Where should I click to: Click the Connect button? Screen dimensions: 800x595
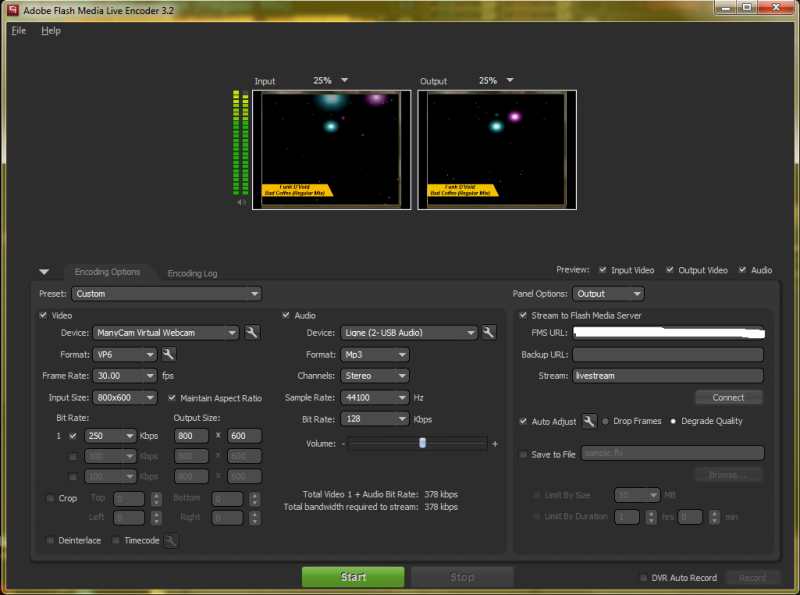click(728, 397)
